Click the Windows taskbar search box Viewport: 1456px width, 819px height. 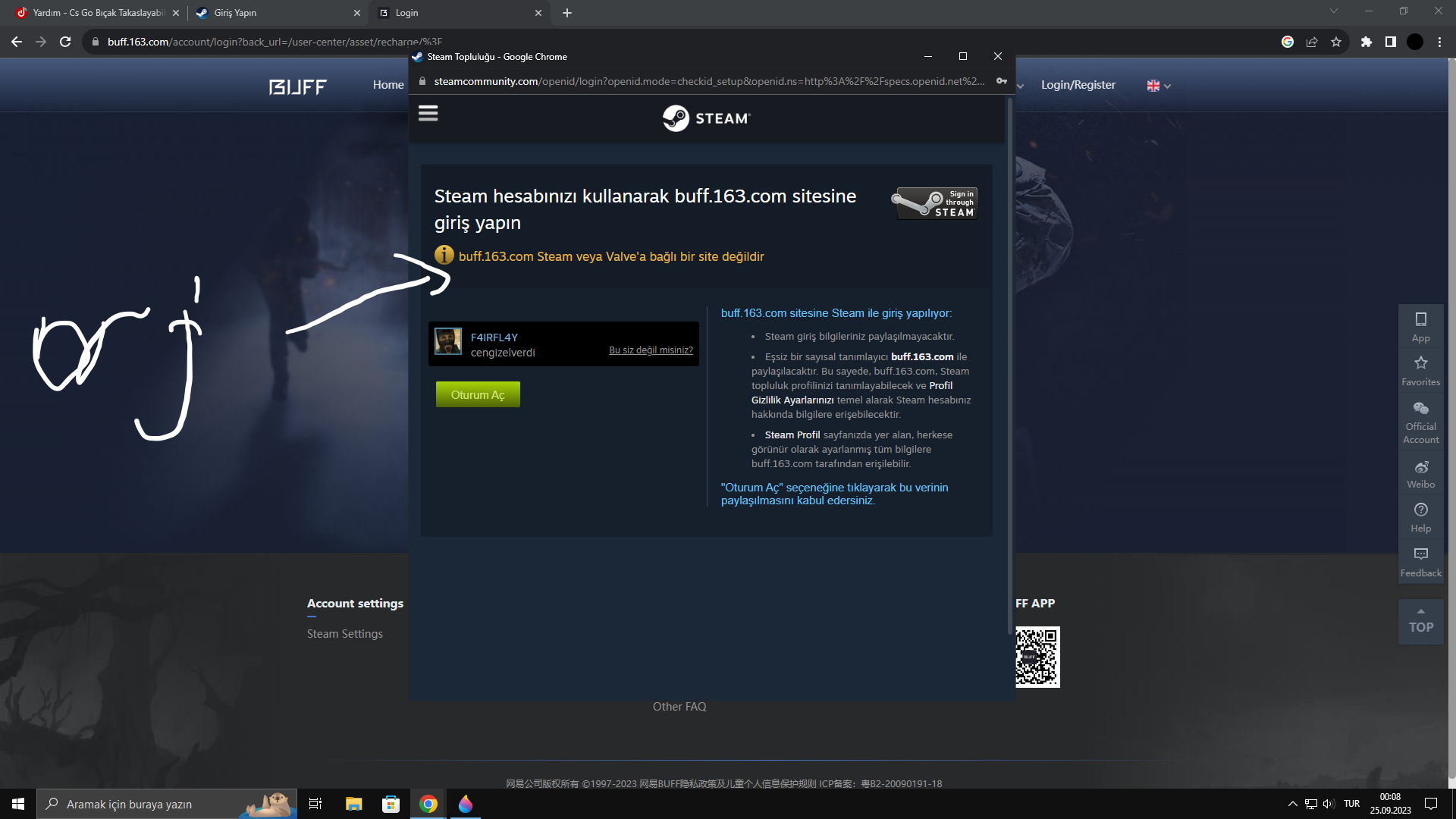tap(167, 804)
